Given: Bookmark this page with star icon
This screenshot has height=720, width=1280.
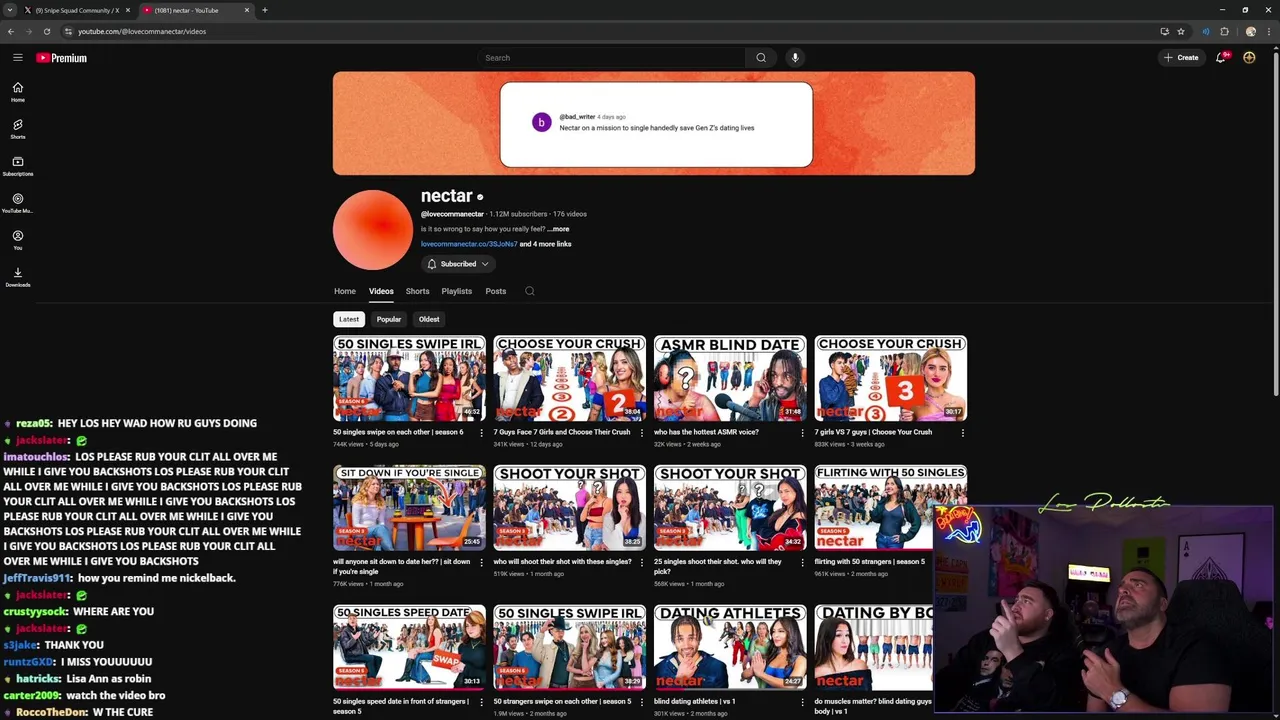Looking at the screenshot, I should click(x=1181, y=31).
